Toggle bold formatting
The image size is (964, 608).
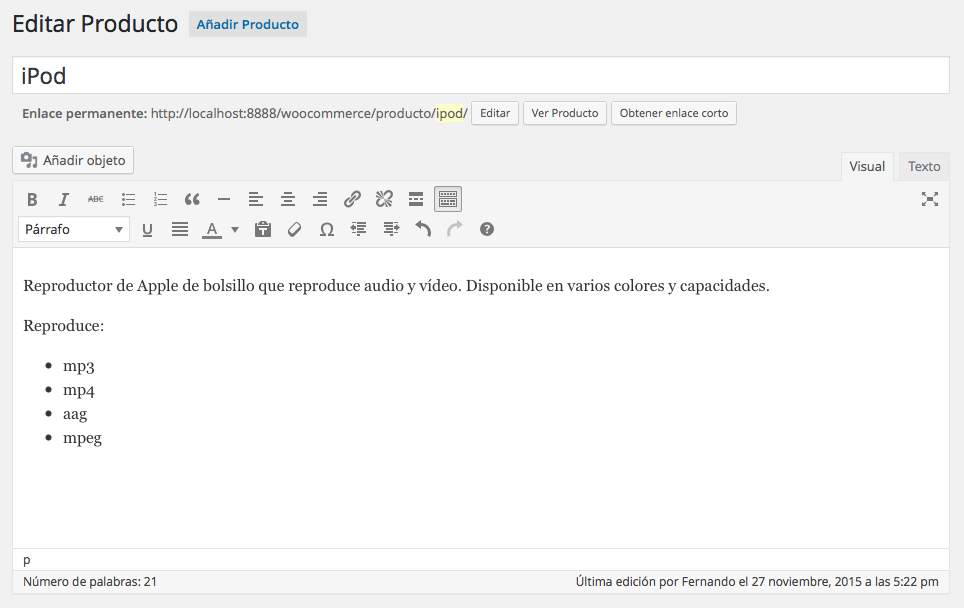tap(32, 199)
